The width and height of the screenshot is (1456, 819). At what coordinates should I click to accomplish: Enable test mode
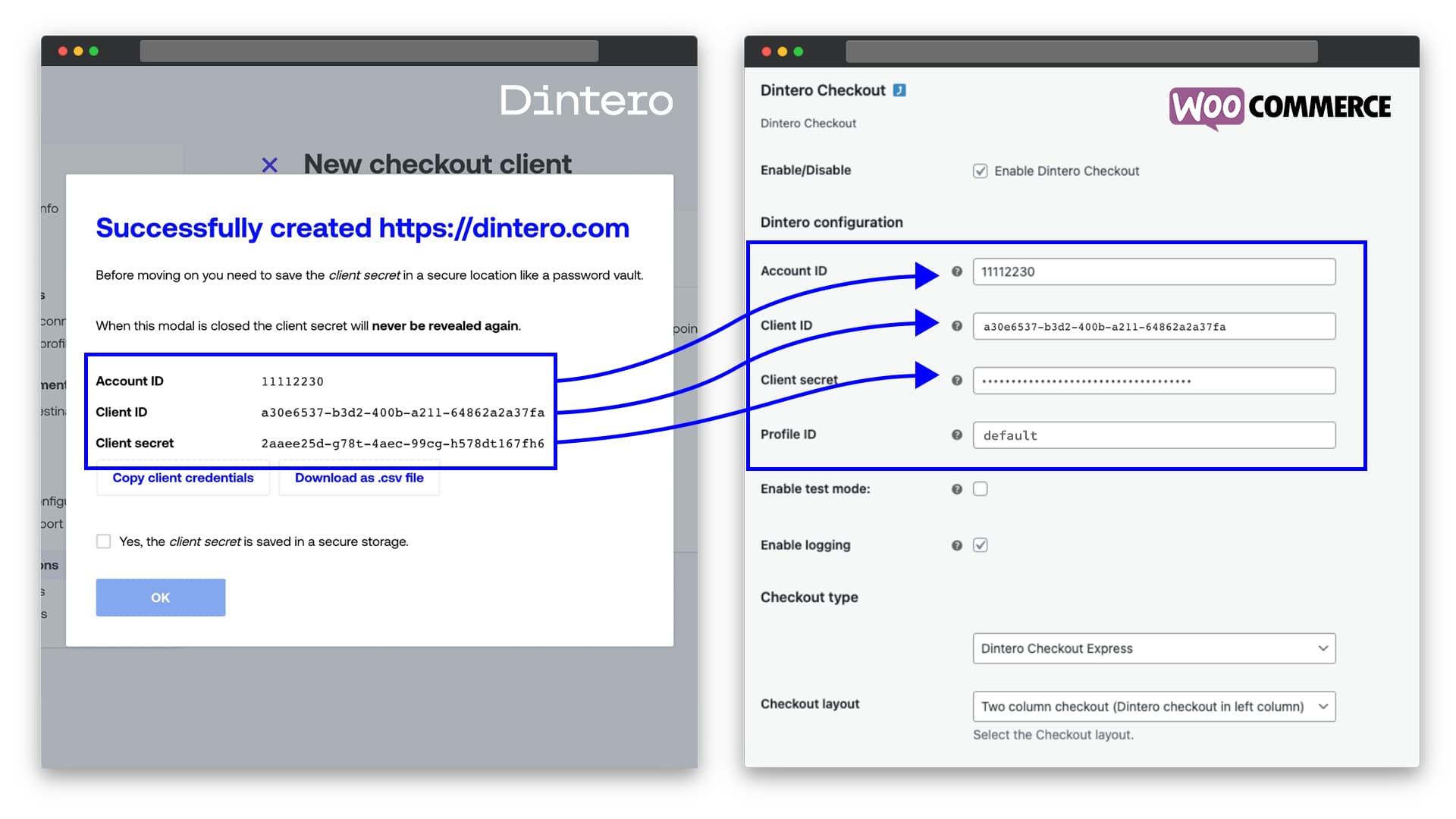point(980,489)
